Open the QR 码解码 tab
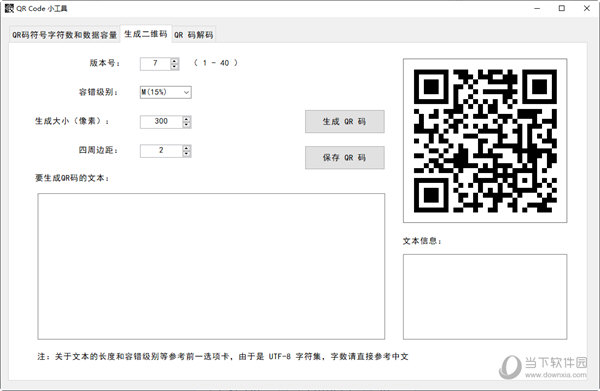 [194, 35]
